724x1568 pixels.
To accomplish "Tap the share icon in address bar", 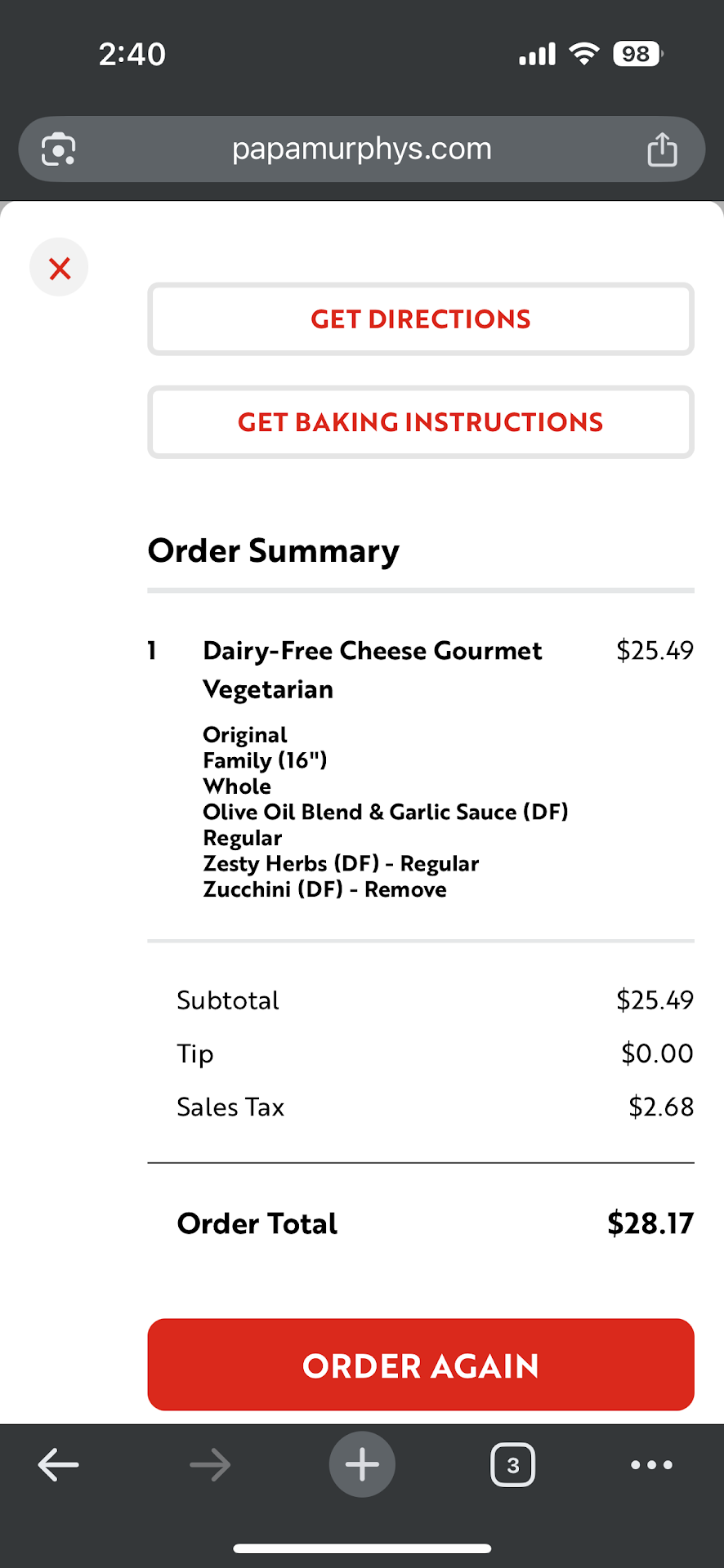I will pos(662,149).
